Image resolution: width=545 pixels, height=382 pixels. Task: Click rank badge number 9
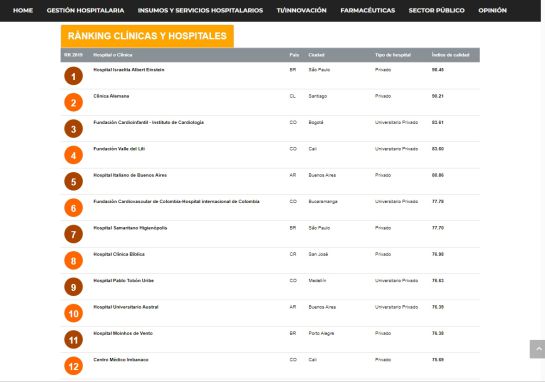[73, 287]
